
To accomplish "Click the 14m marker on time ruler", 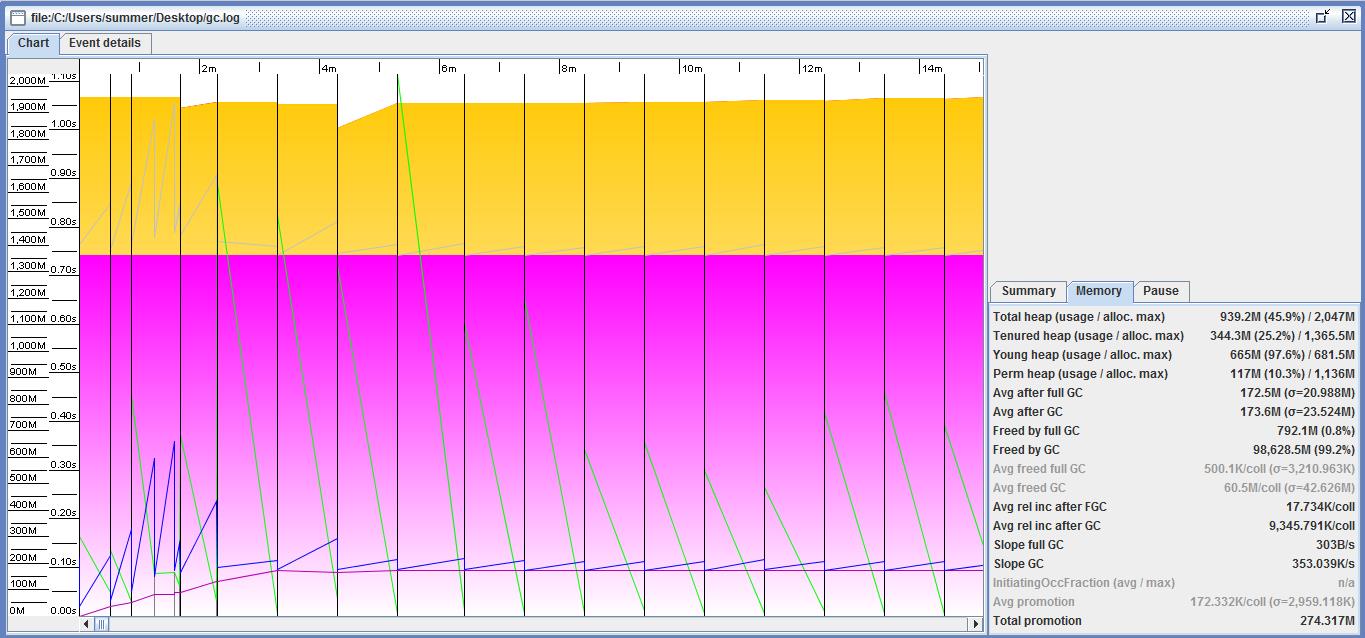I will tap(931, 68).
